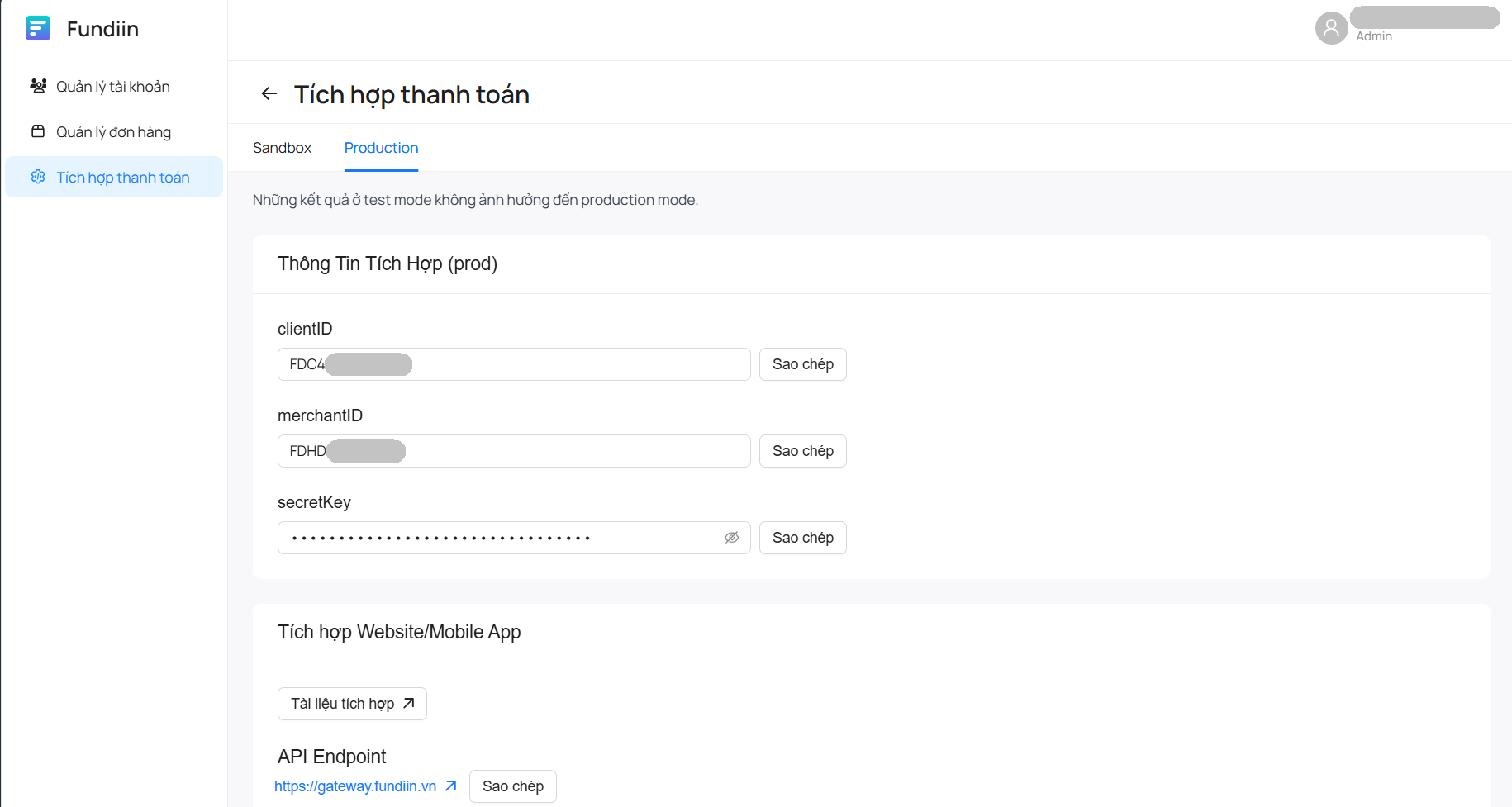Switch to the Sandbox tab
1512x807 pixels.
[282, 148]
